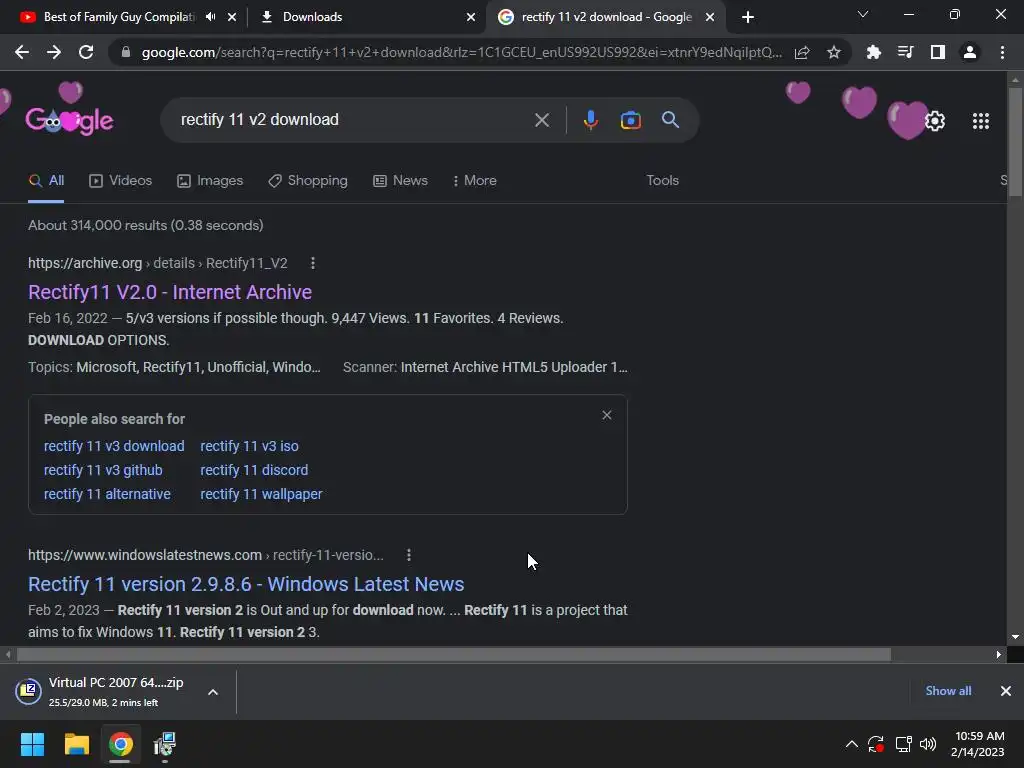Search for rectify 11 v3 download
This screenshot has height=768, width=1024.
pyautogui.click(x=114, y=446)
